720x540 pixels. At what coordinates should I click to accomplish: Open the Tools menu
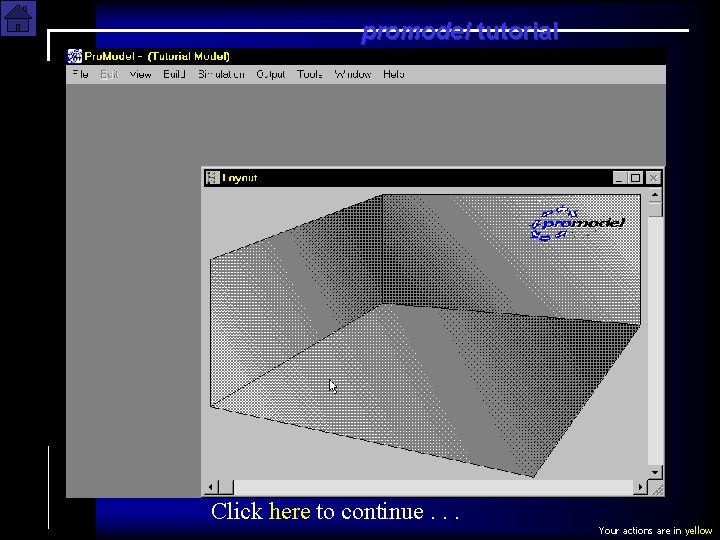(x=309, y=74)
